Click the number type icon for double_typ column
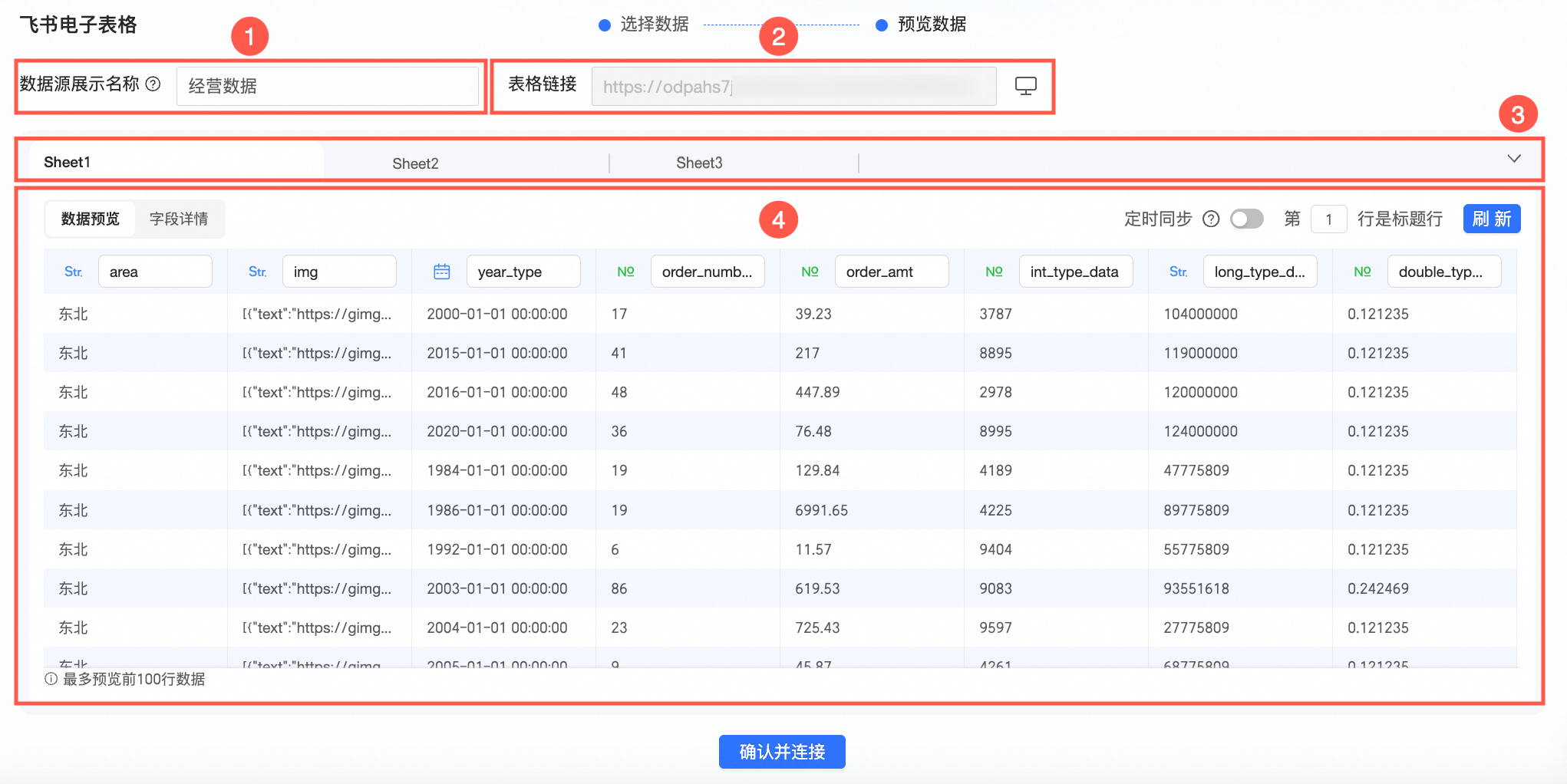This screenshot has width=1567, height=784. click(1363, 272)
